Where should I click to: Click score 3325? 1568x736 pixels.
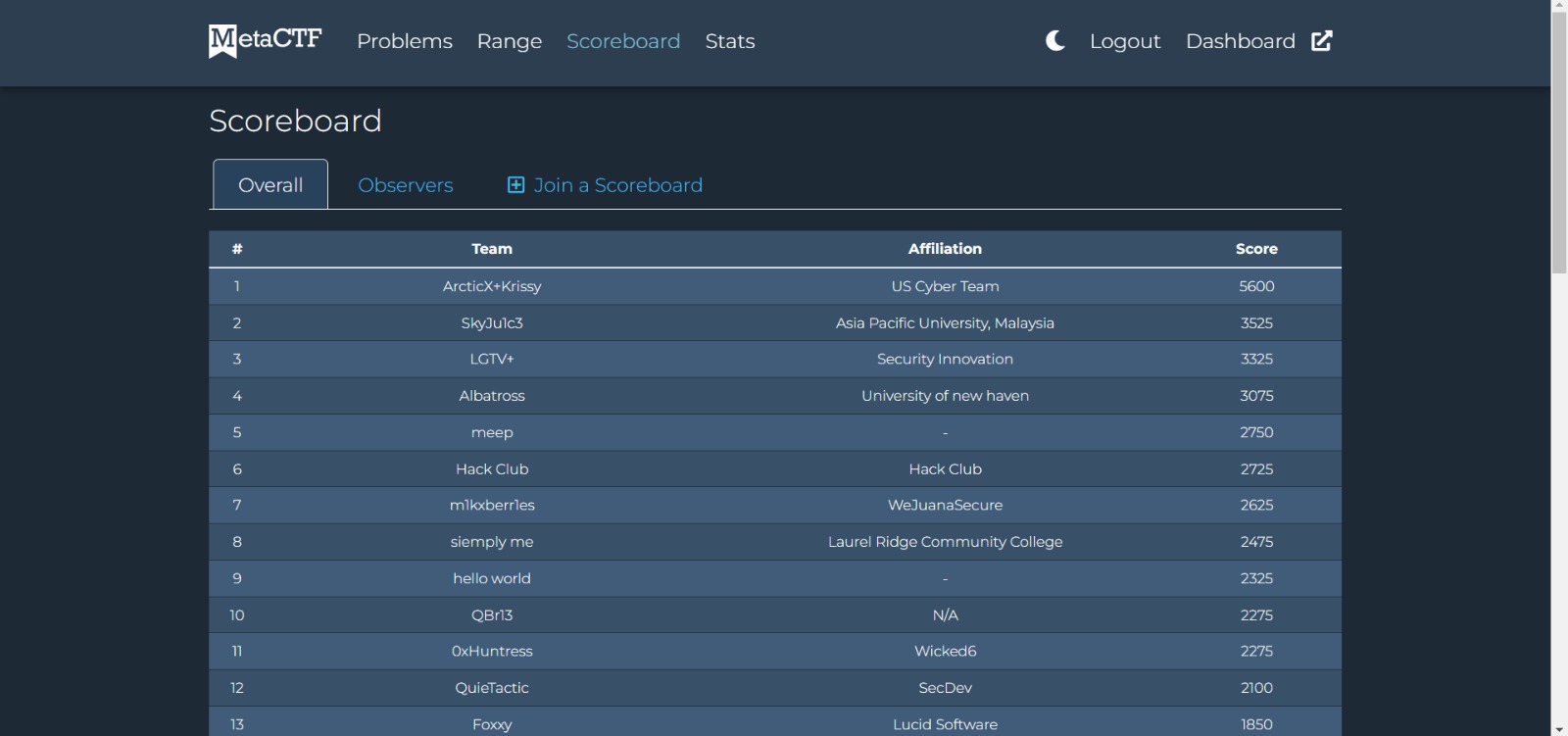point(1256,359)
